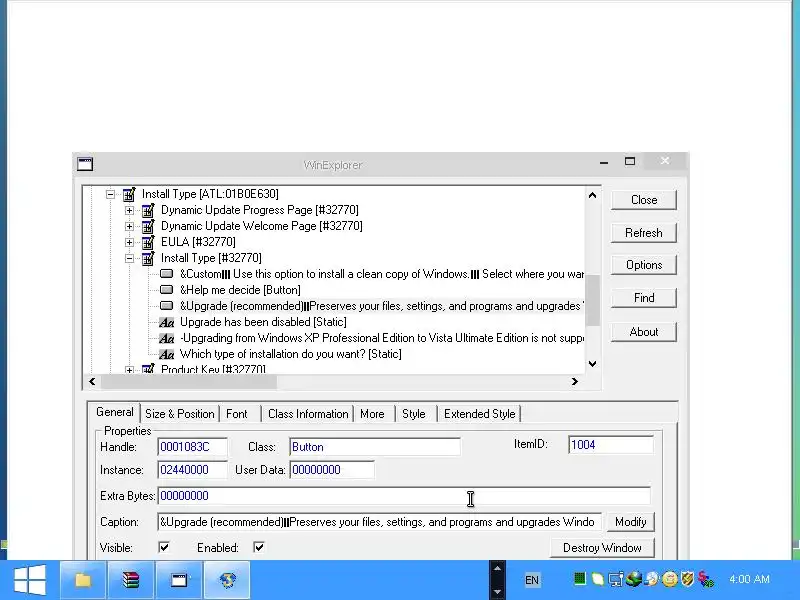Open the Size & Position tab
Image resolution: width=800 pixels, height=600 pixels.
(x=180, y=414)
